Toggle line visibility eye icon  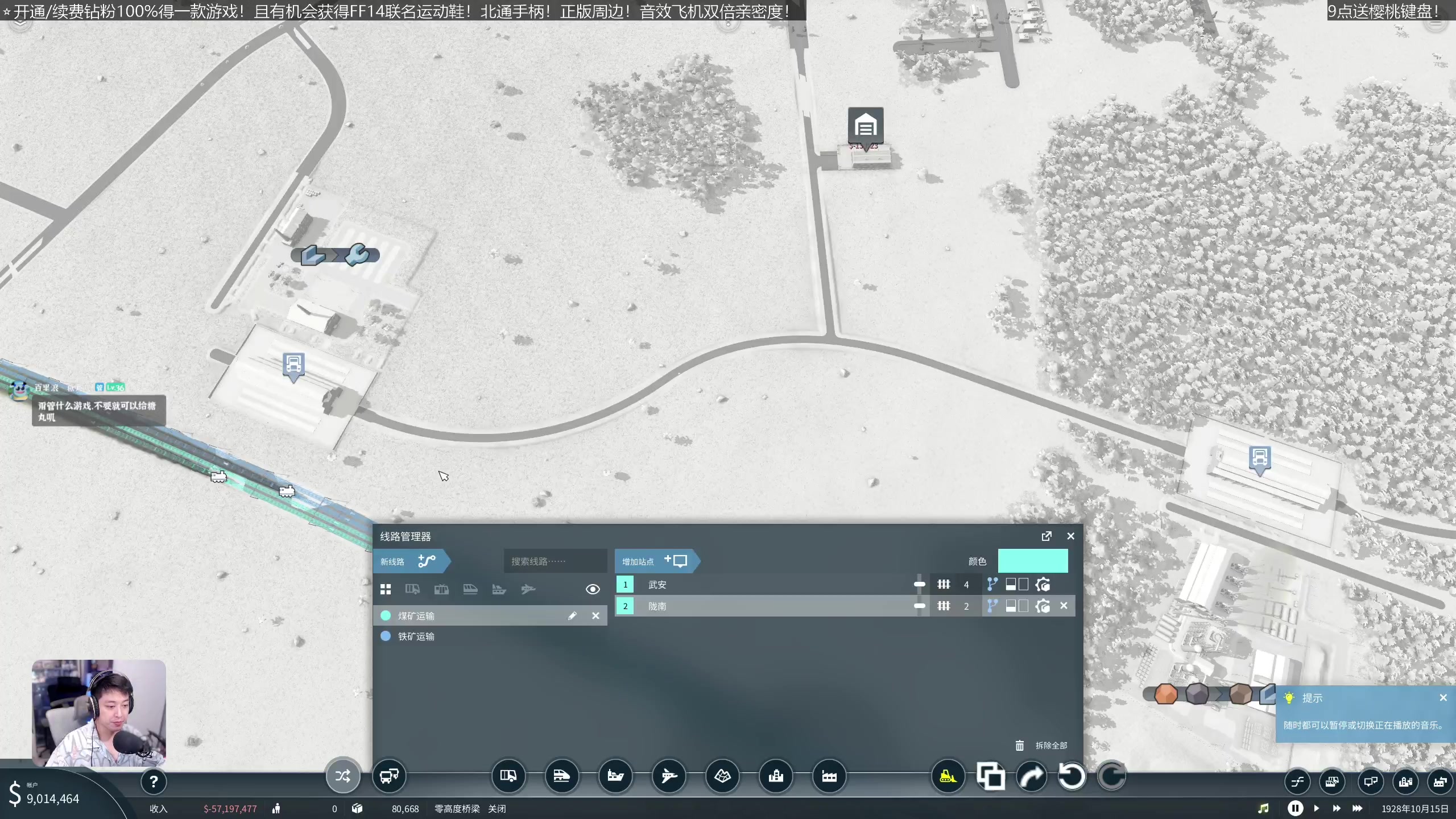[593, 589]
